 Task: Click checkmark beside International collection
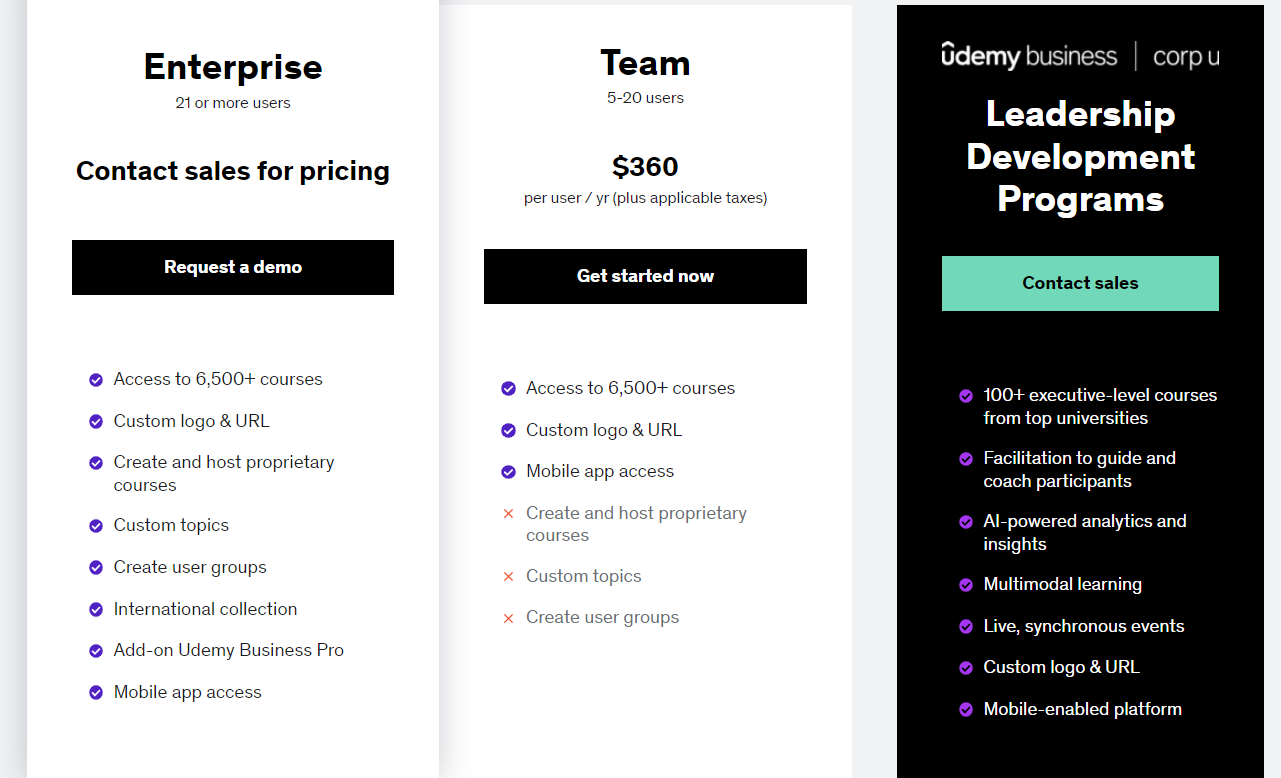pos(96,609)
